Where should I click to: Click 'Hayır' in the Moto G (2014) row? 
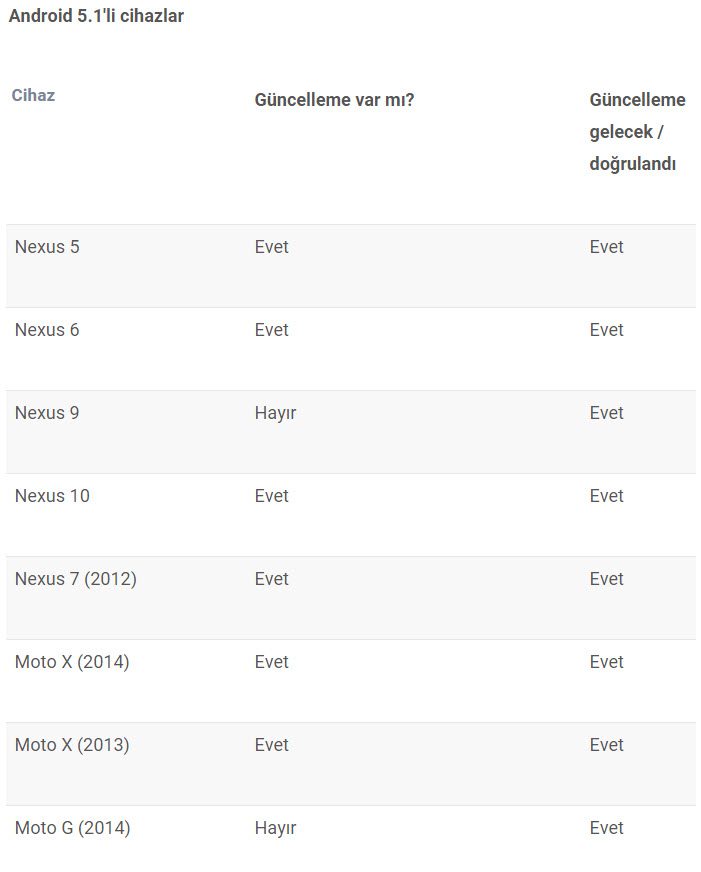[275, 828]
